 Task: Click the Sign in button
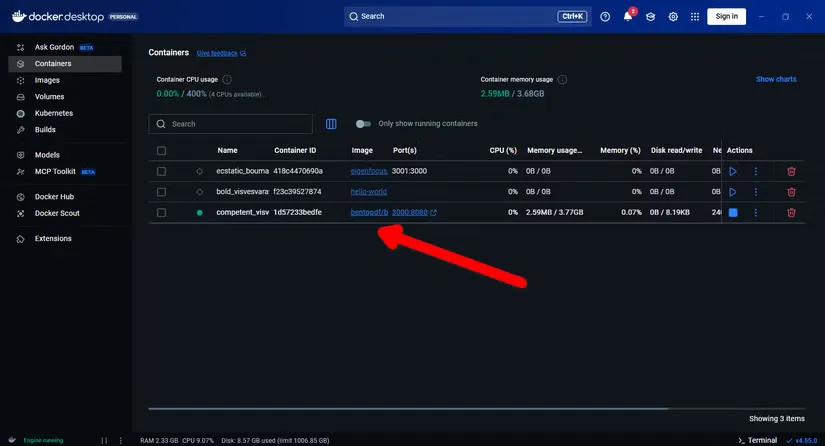pyautogui.click(x=726, y=16)
